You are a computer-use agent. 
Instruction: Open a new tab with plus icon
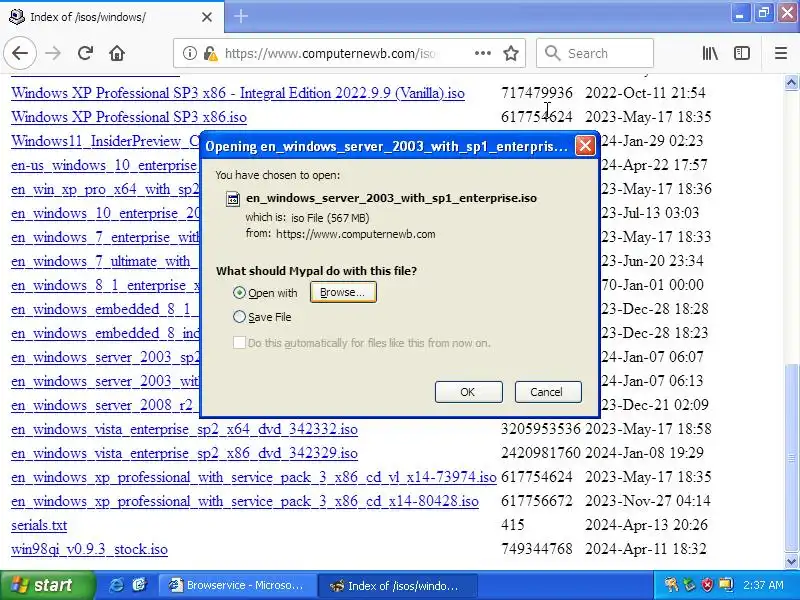pos(240,17)
